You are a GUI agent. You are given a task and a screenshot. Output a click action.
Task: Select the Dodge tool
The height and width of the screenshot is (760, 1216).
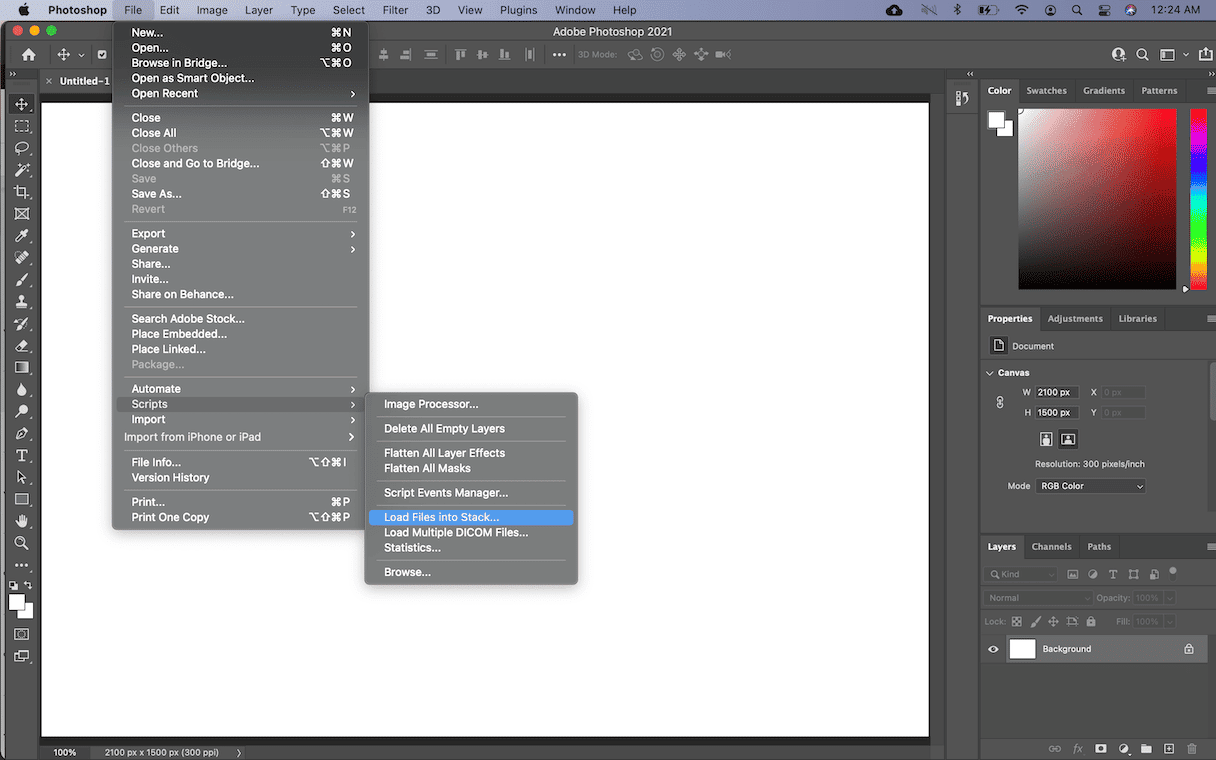coord(22,411)
